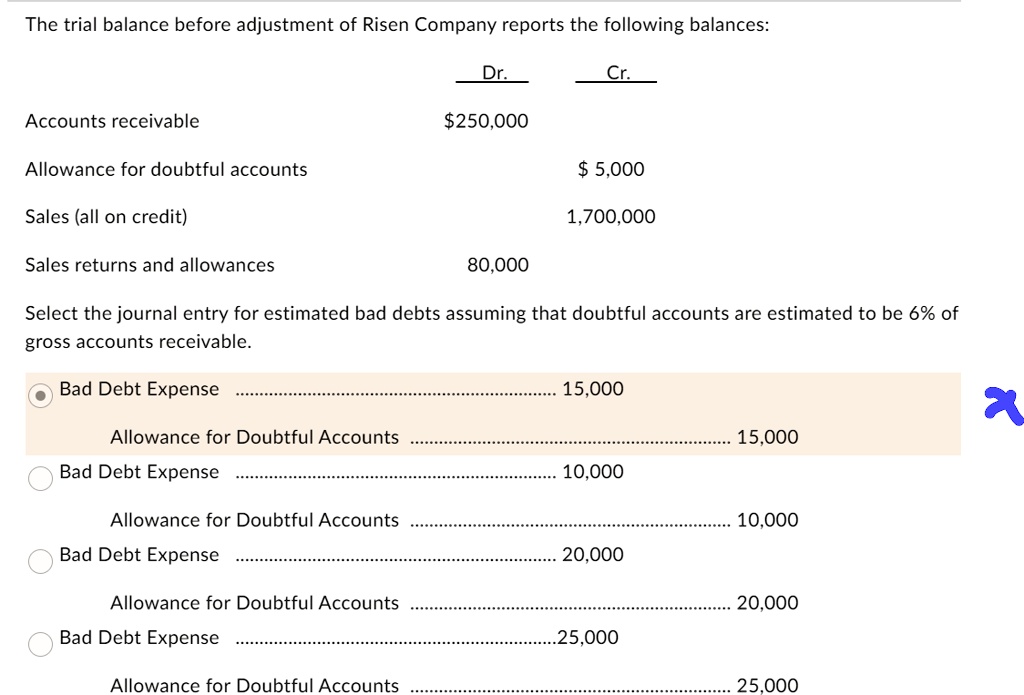Click the question text about estimated bad debts
The width and height of the screenshot is (1024, 695).
[490, 327]
